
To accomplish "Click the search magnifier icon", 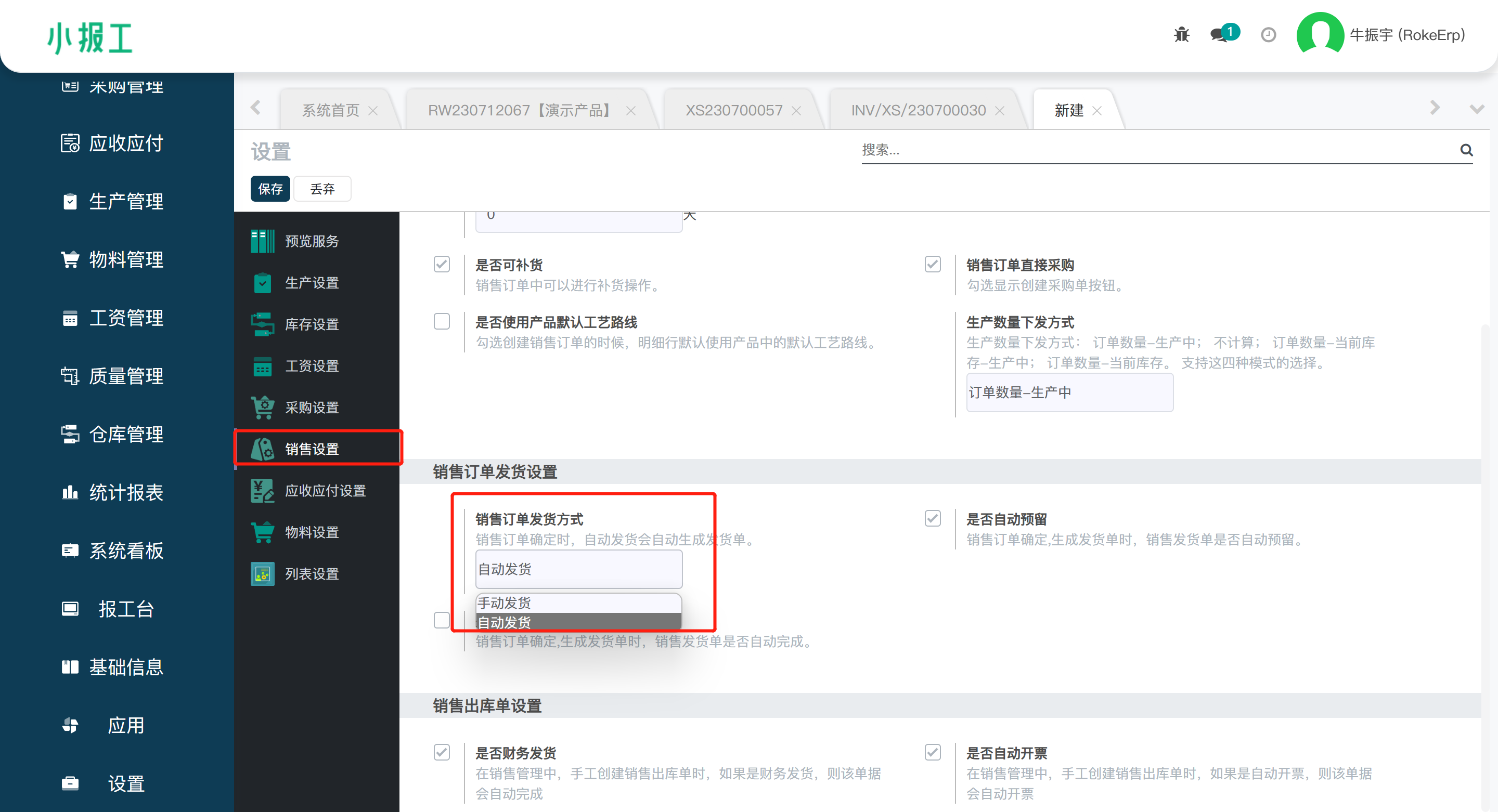I will pos(1466,150).
